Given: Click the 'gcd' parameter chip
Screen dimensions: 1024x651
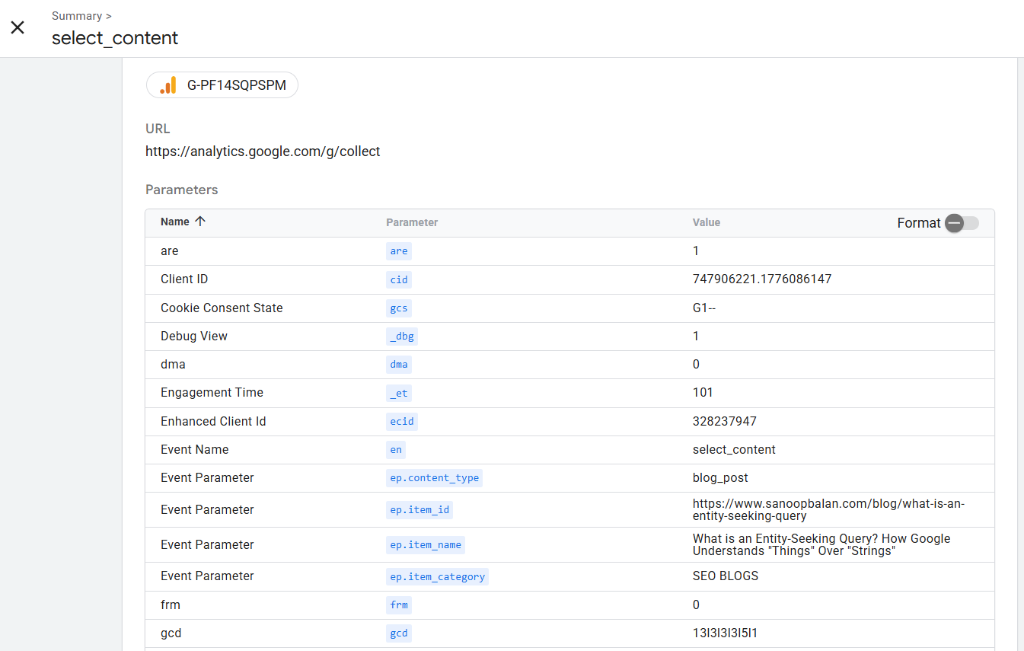Looking at the screenshot, I should [x=398, y=633].
